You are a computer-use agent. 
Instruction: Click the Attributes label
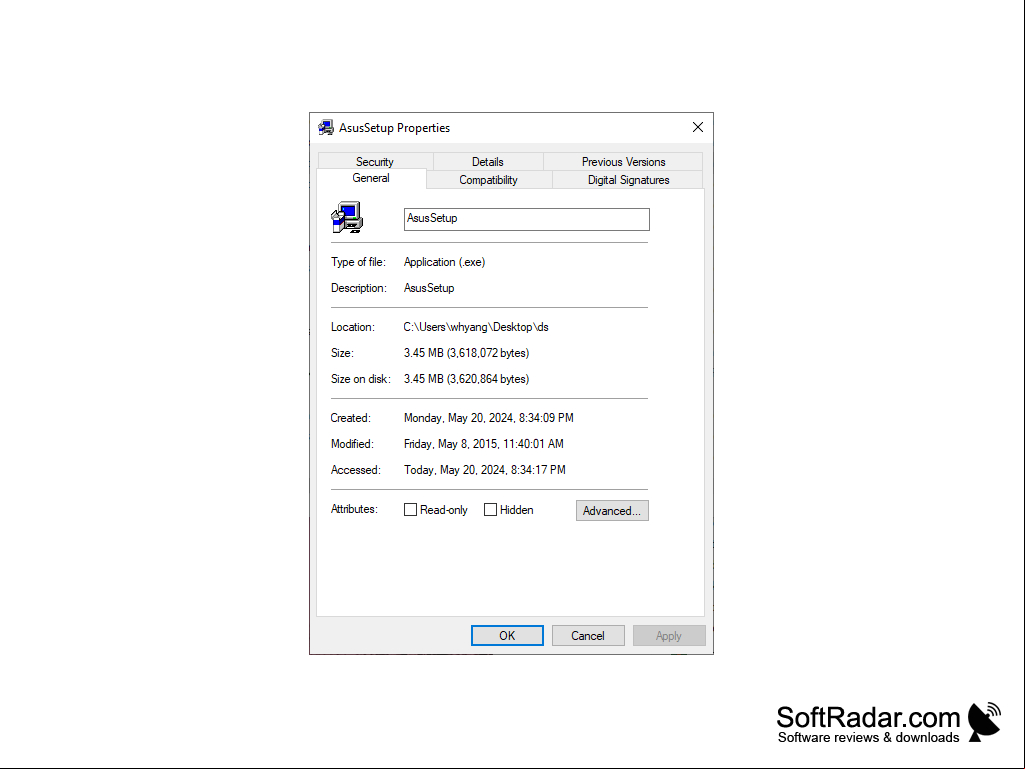pos(354,509)
